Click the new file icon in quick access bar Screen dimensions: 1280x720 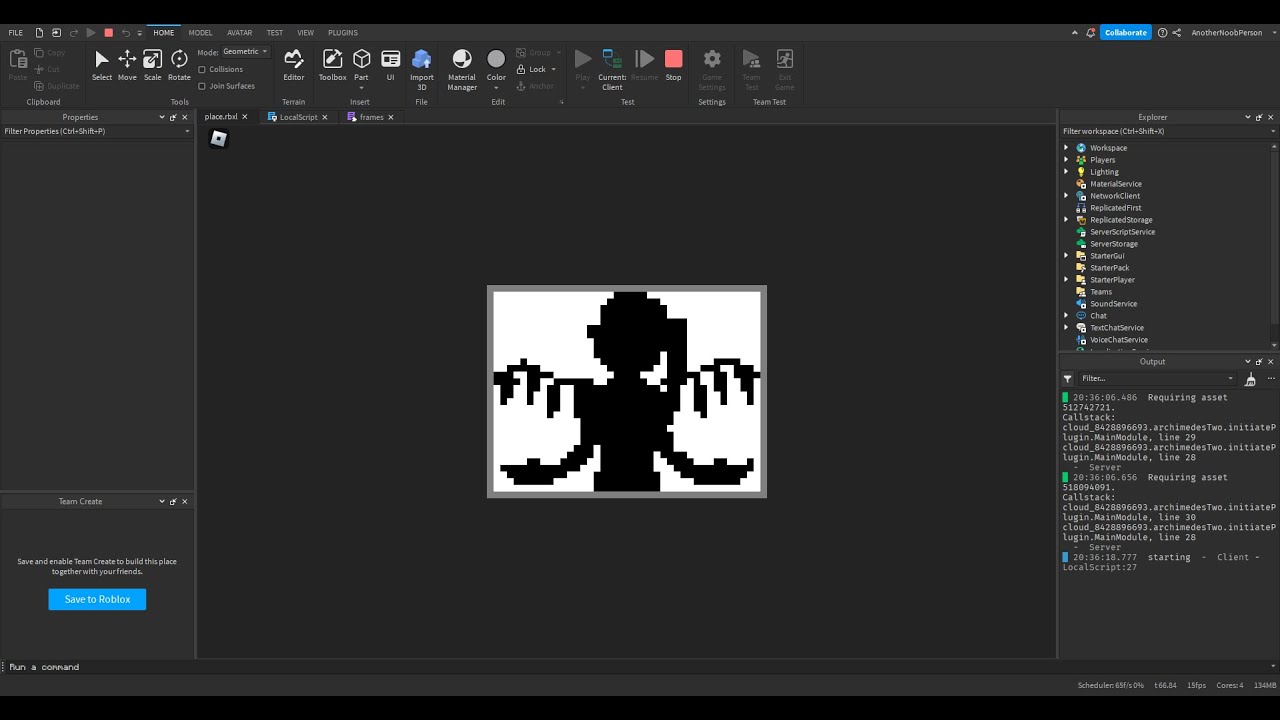[x=39, y=33]
